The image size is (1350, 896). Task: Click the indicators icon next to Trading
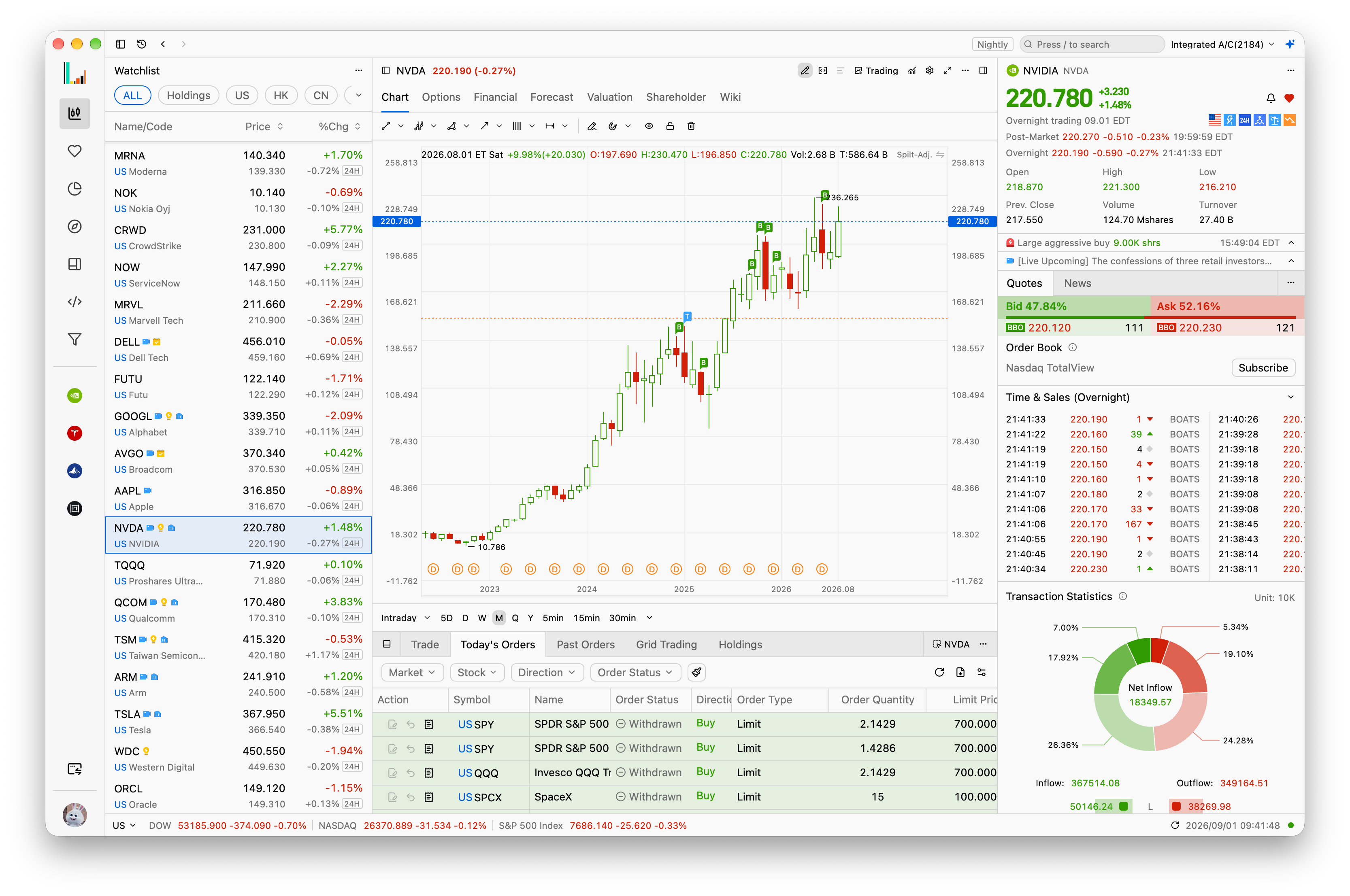click(x=912, y=71)
